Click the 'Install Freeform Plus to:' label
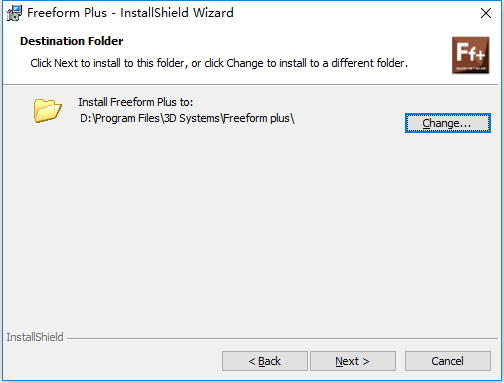504x383 pixels. [136, 102]
